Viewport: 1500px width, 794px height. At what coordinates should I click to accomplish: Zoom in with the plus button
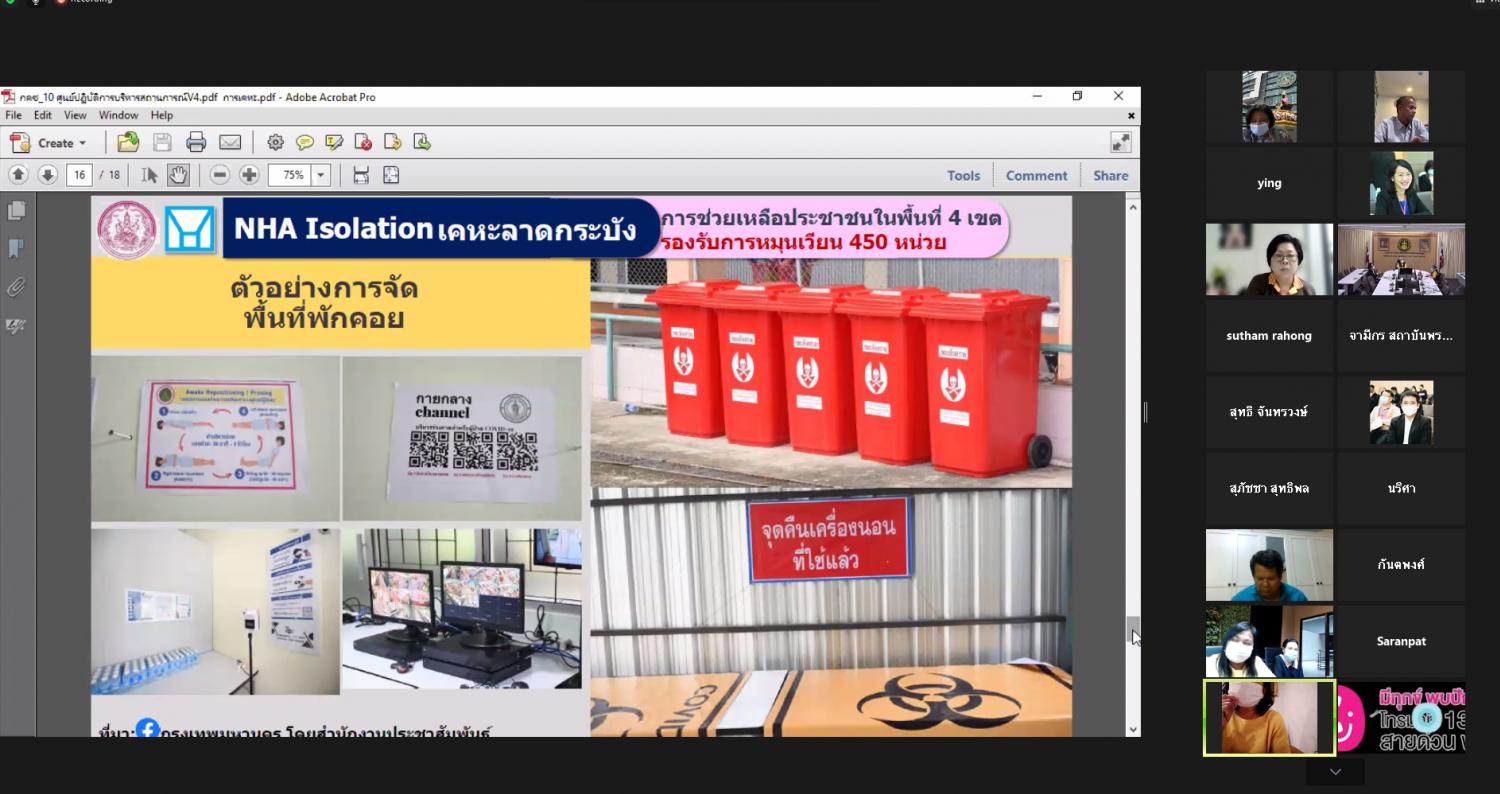[x=249, y=175]
